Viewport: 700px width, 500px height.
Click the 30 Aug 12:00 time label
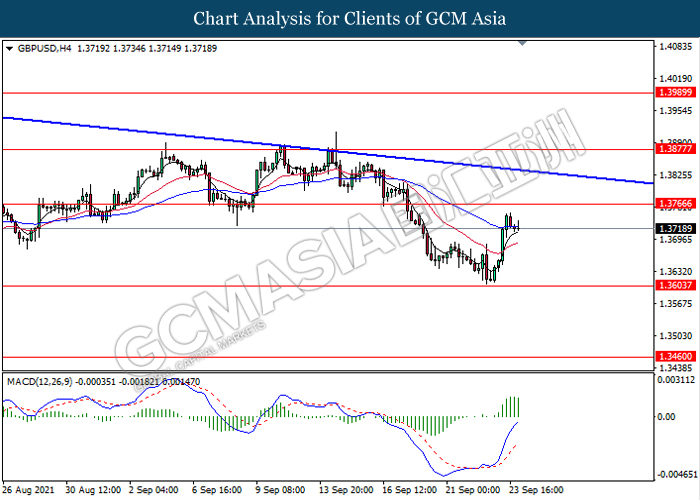[93, 490]
